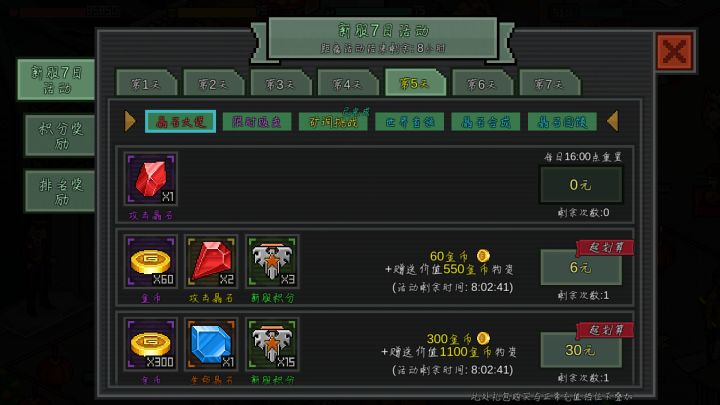Open the 第3天 day tab

pos(281,83)
